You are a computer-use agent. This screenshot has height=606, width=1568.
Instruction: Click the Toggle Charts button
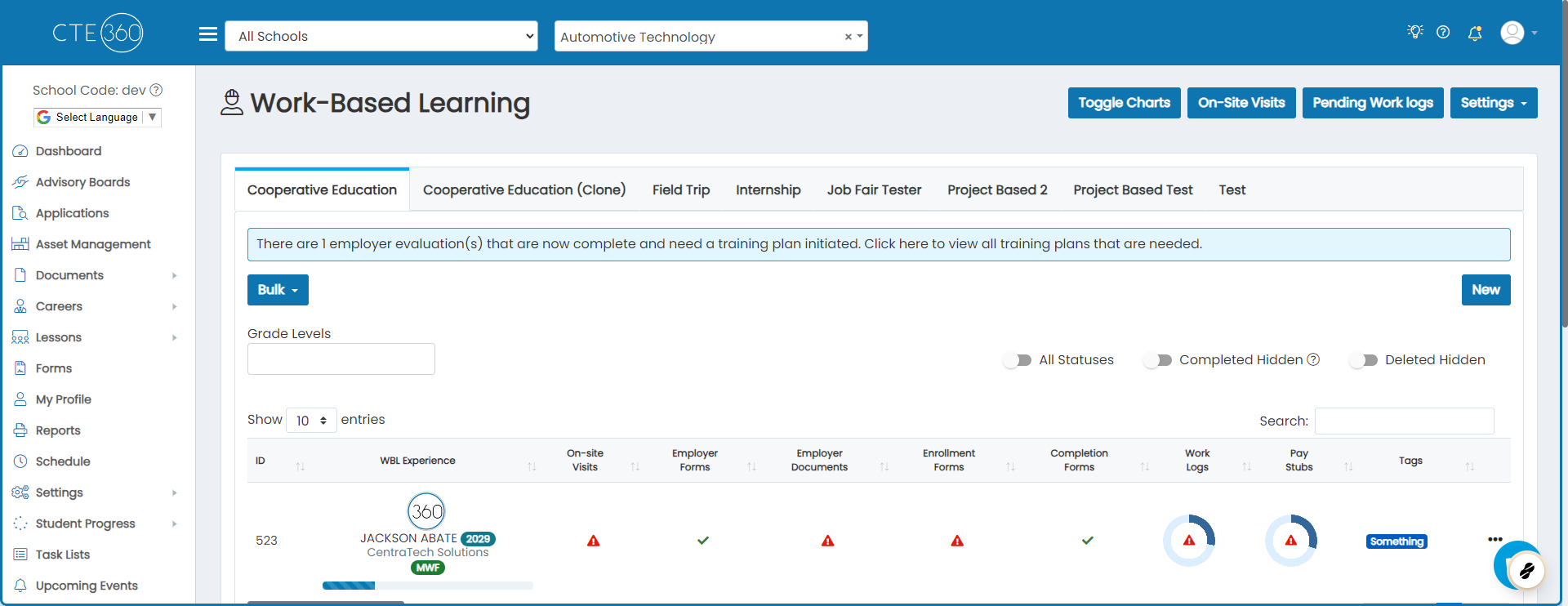[x=1124, y=103]
